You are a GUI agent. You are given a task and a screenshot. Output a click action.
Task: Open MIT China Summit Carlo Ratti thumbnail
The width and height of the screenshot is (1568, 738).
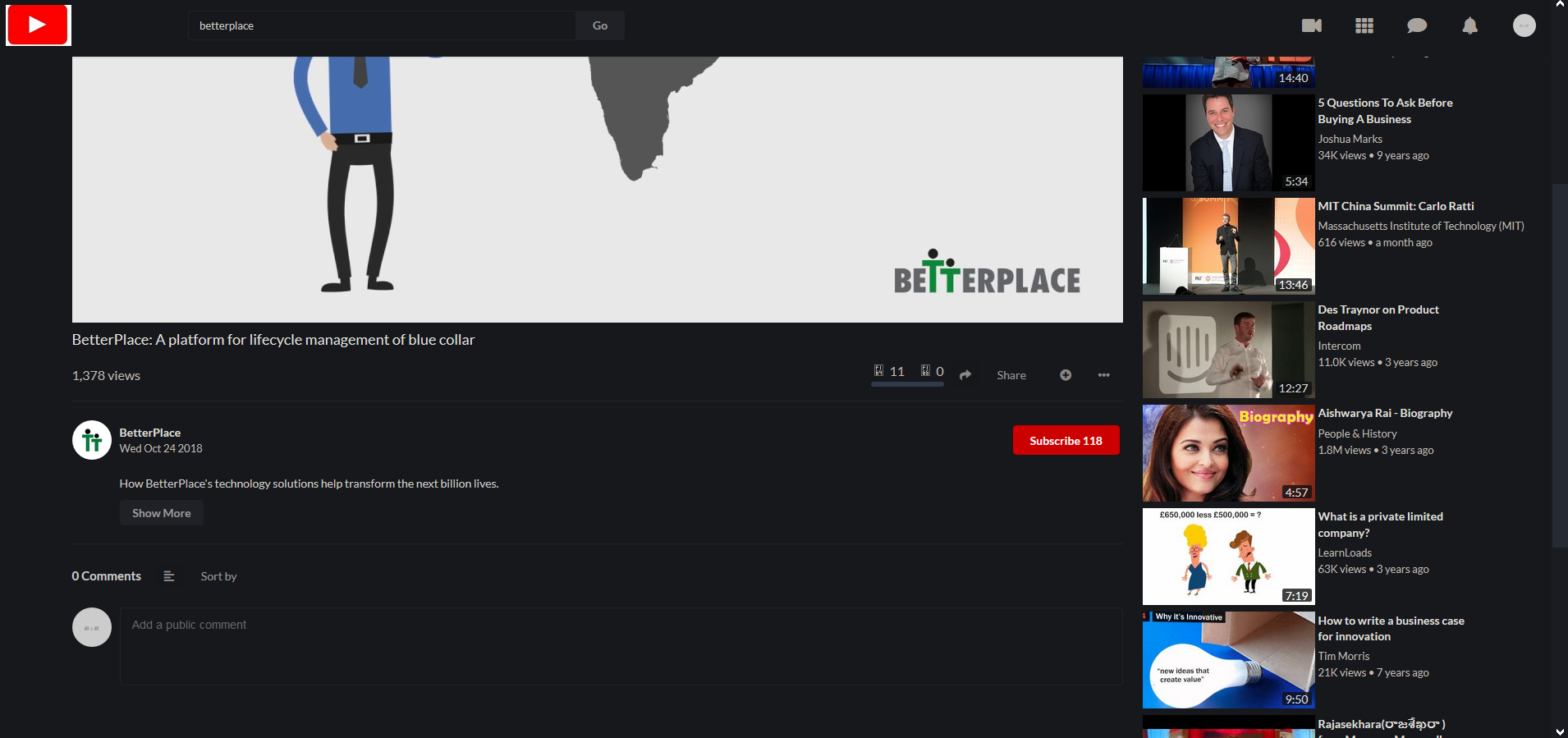[x=1229, y=246]
